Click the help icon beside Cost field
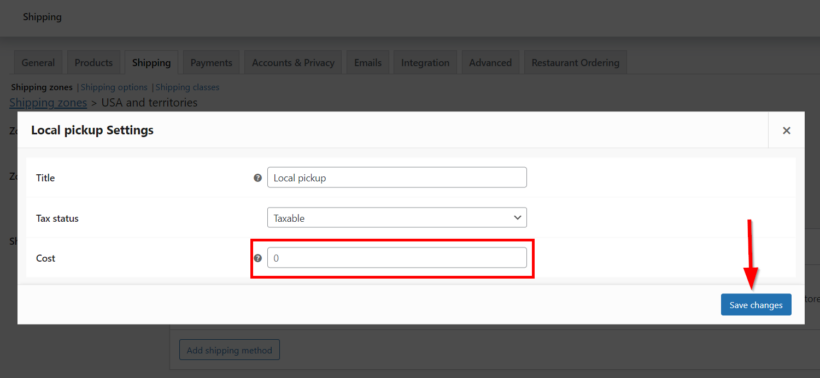820x378 pixels. tap(257, 258)
